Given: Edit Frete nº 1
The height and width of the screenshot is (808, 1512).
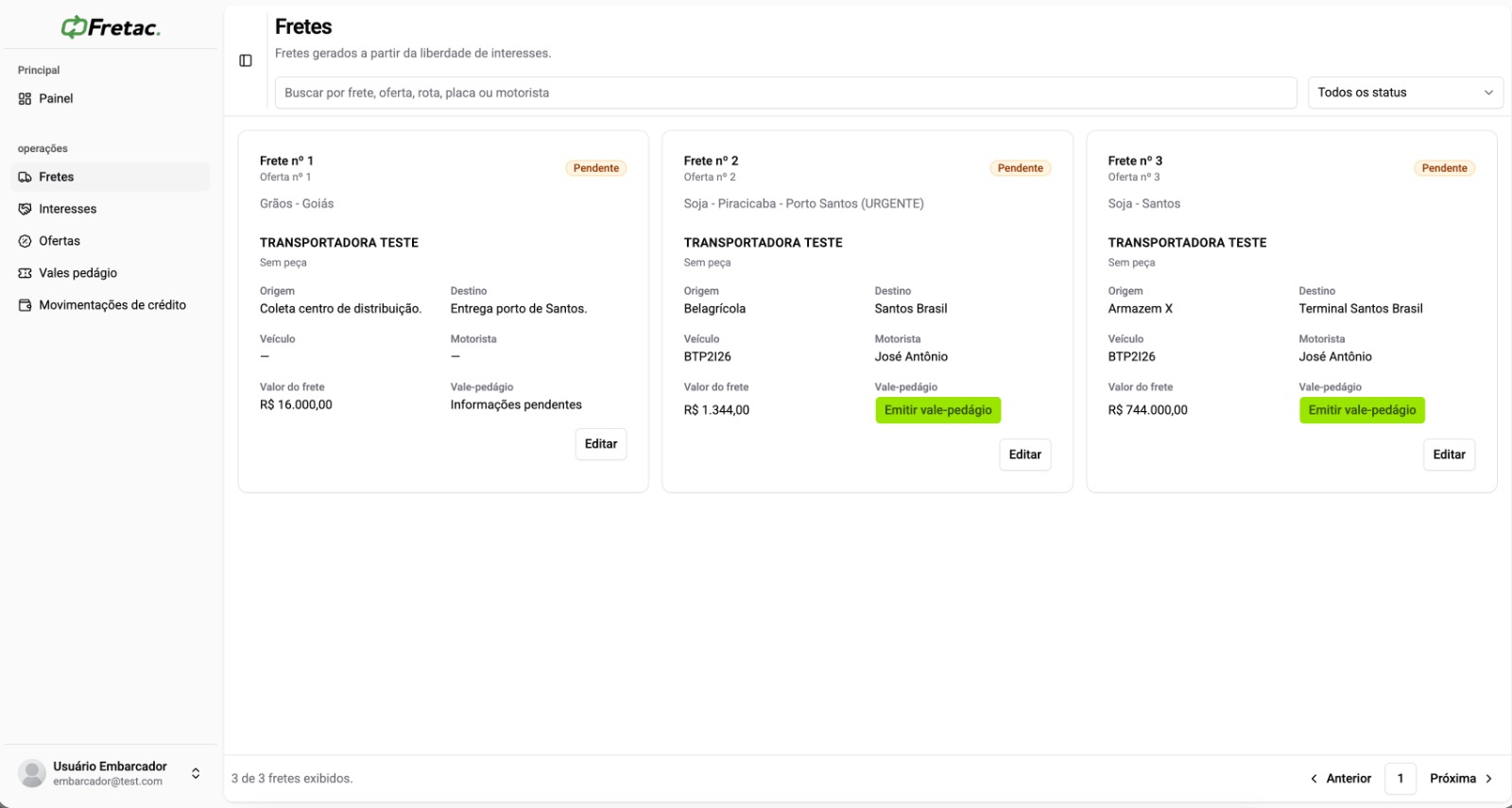Looking at the screenshot, I should 601,444.
